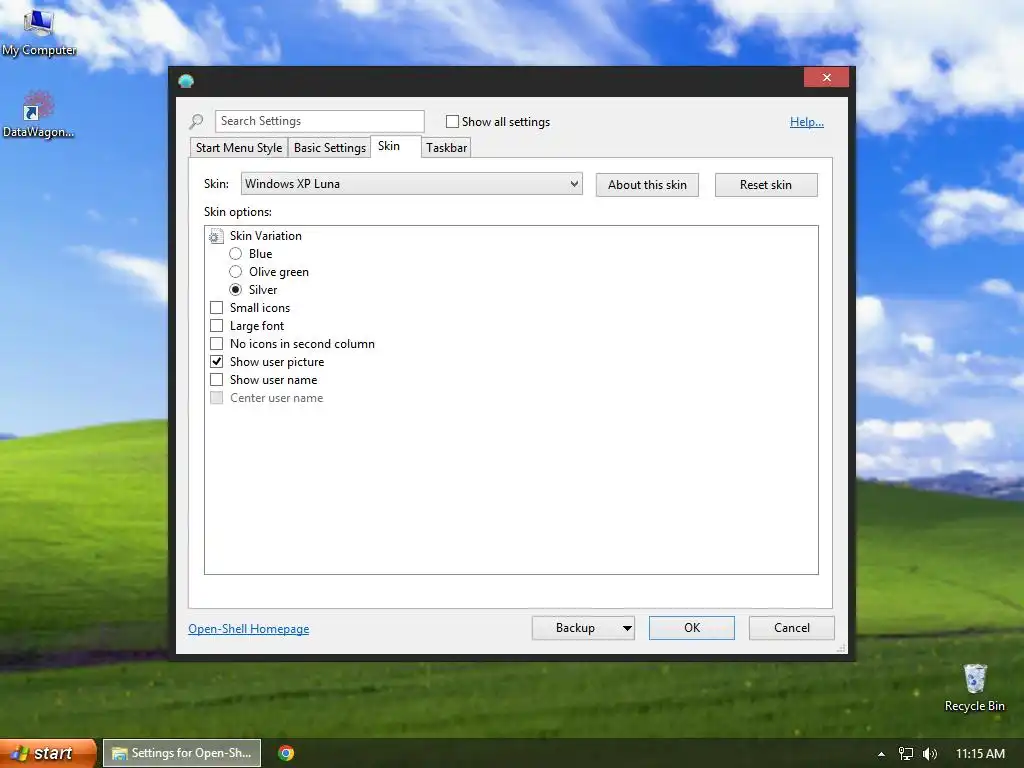The height and width of the screenshot is (768, 1024).
Task: Close the settings dialog window
Action: pos(827,78)
